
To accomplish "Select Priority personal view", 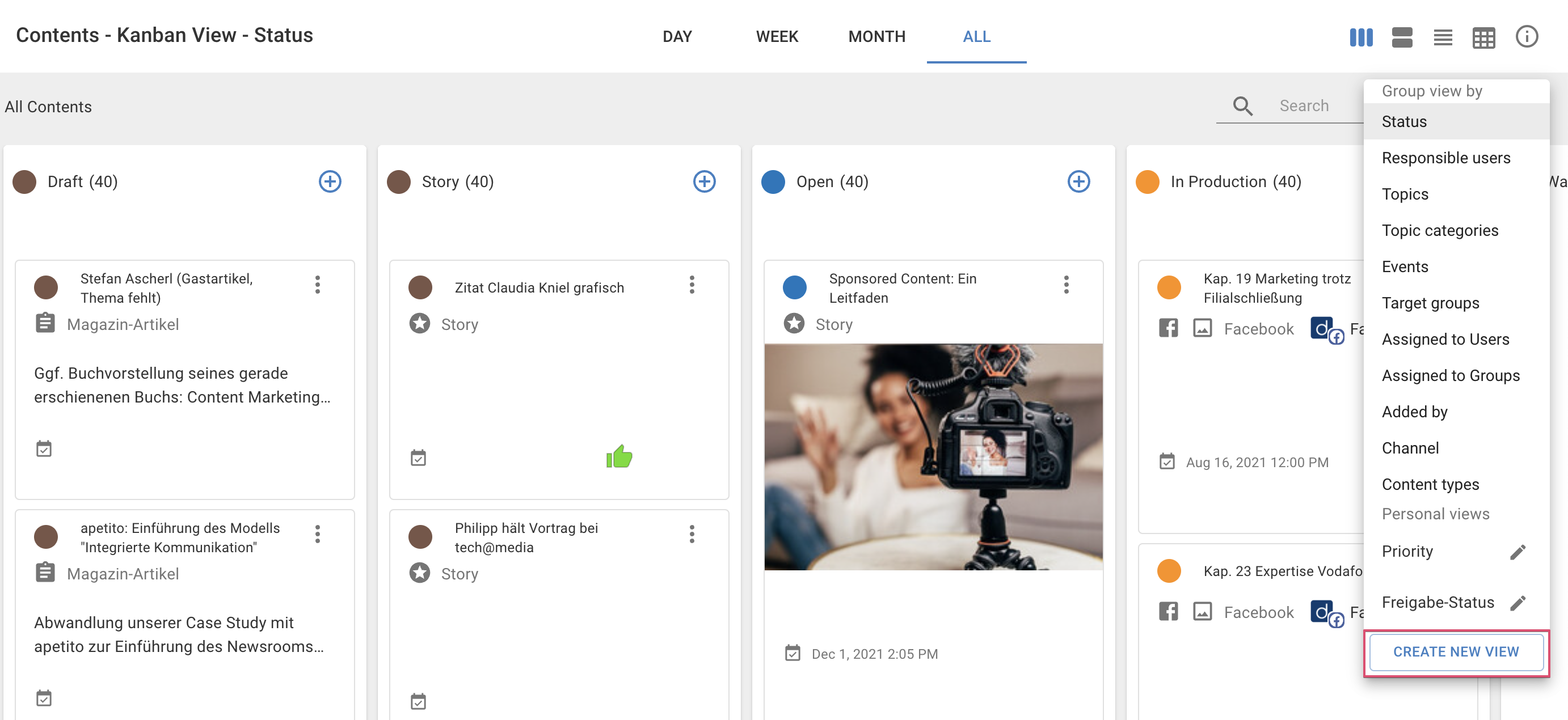I will point(1407,552).
